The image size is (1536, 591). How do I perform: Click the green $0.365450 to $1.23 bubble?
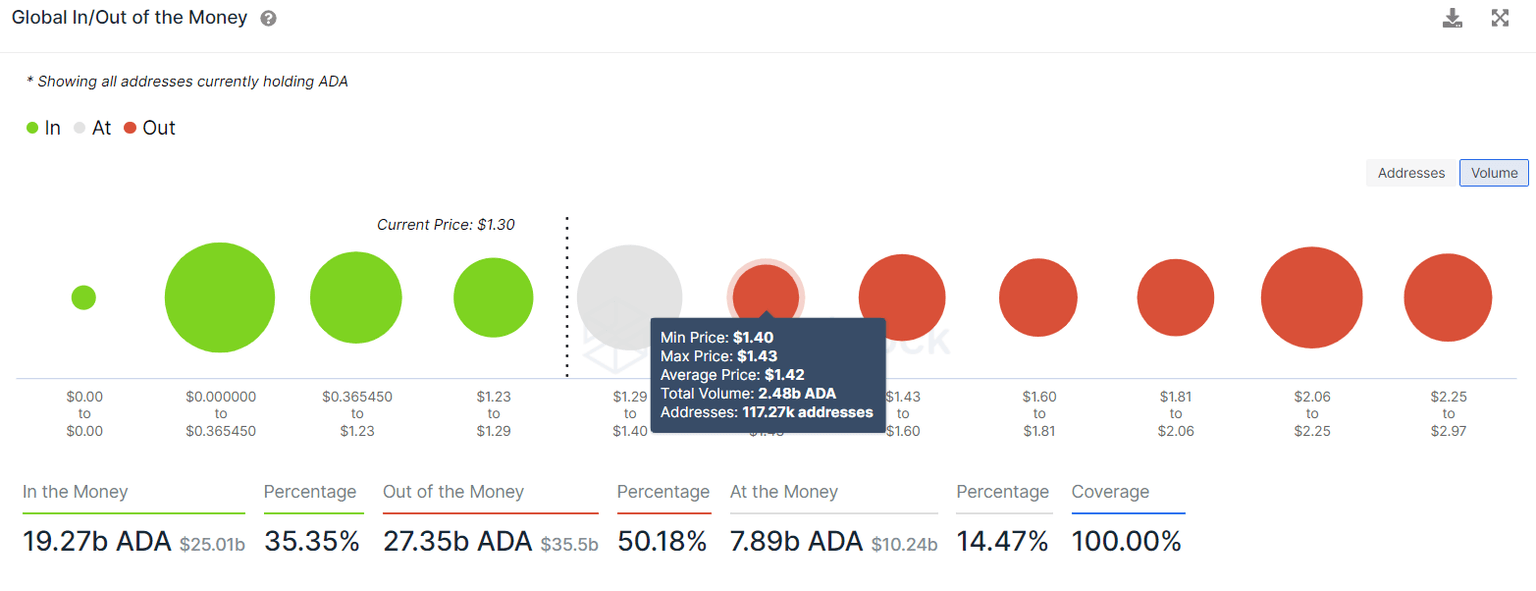point(356,298)
